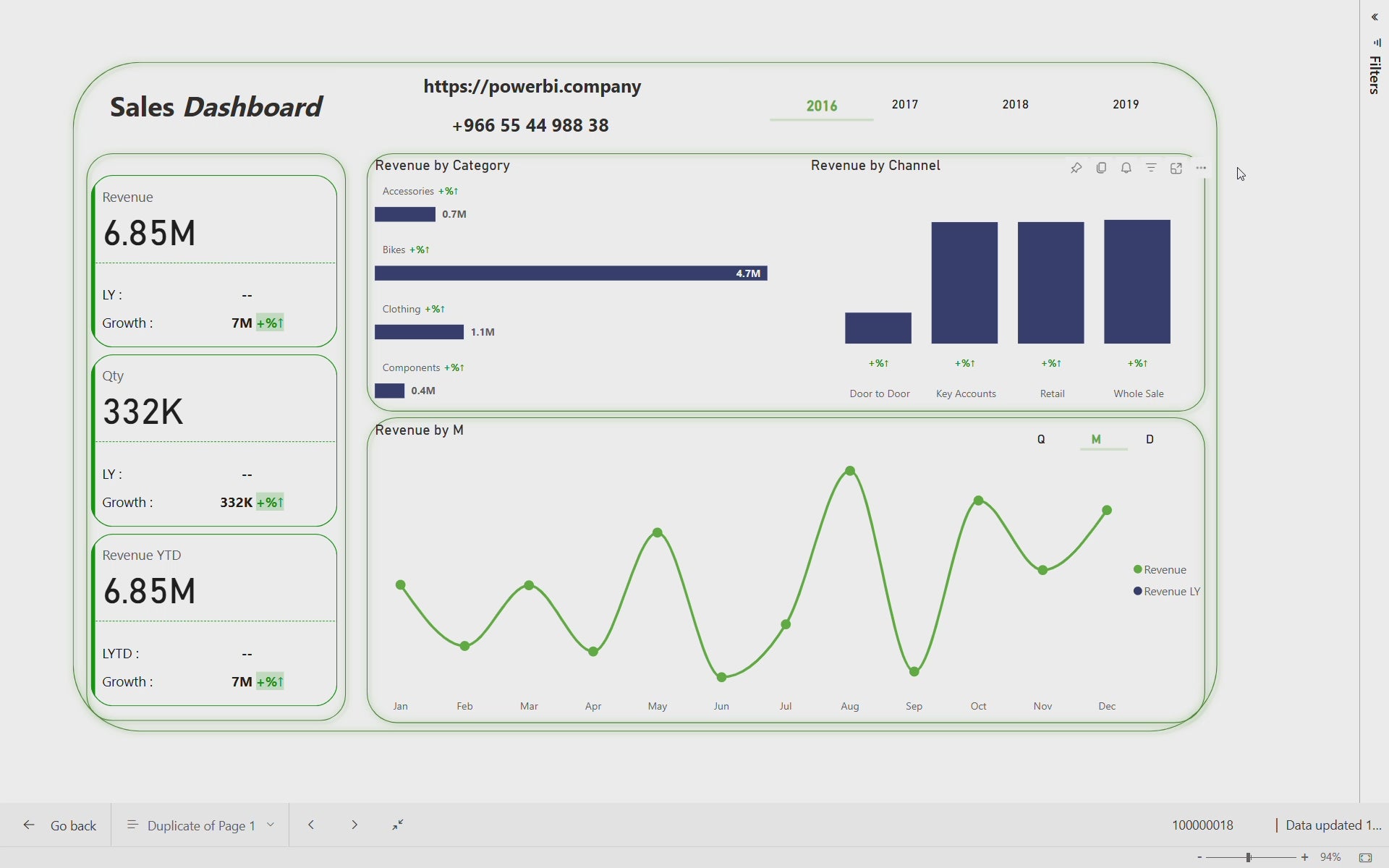The image size is (1389, 868).
Task: Exit full screen mode icon
Action: tap(398, 825)
